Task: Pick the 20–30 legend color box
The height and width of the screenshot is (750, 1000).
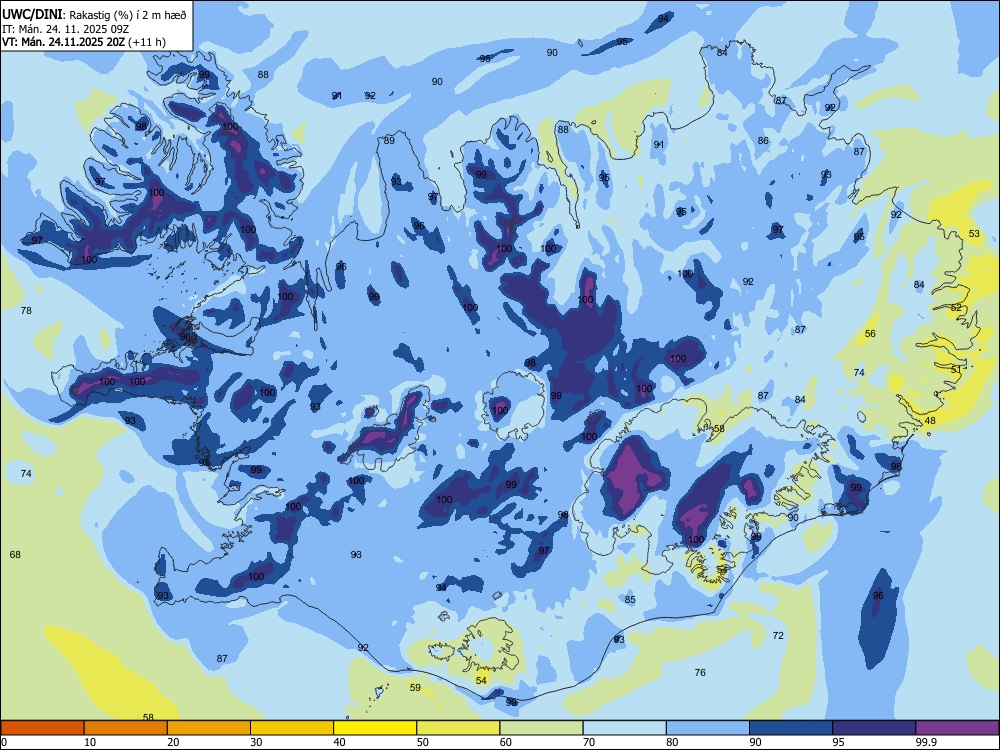Action: click(209, 728)
